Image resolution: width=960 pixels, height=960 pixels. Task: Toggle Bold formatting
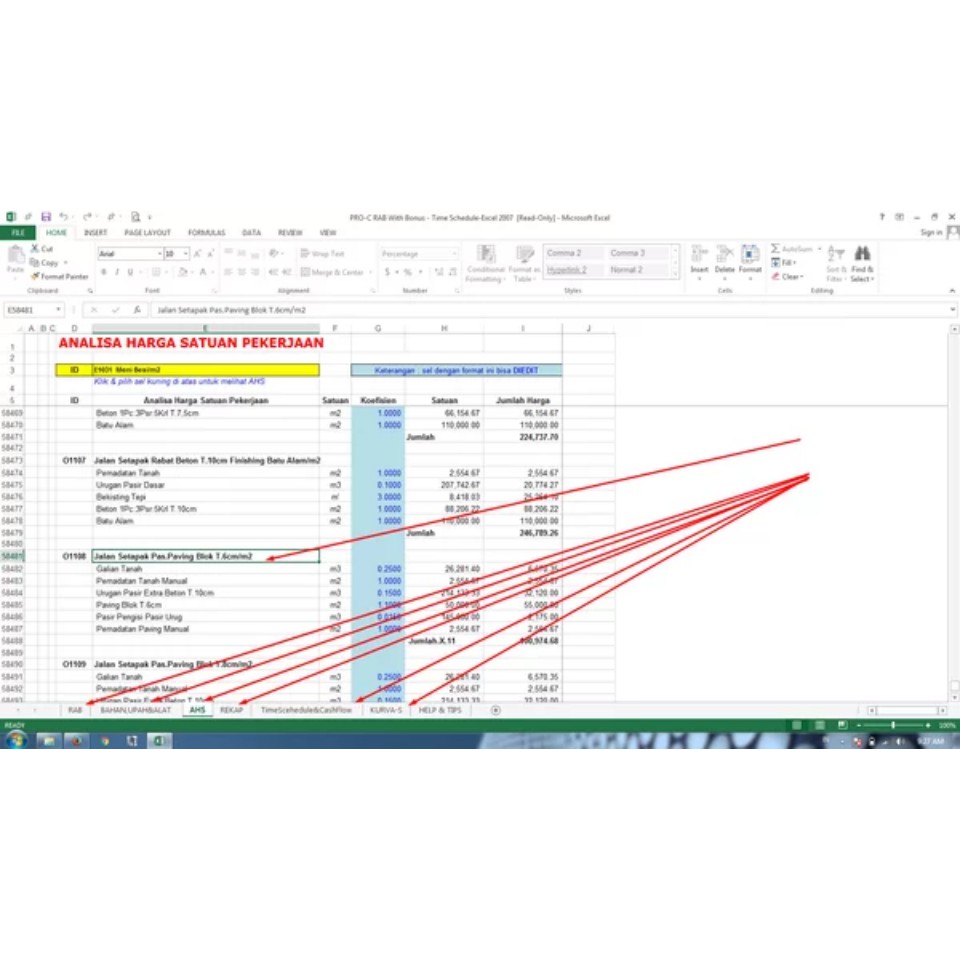(x=103, y=272)
